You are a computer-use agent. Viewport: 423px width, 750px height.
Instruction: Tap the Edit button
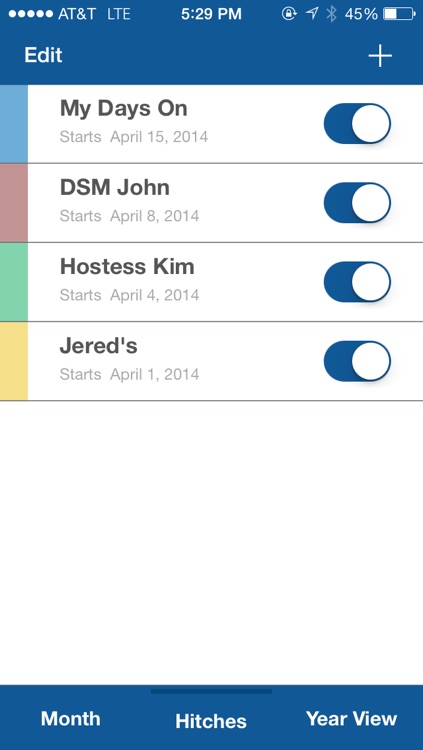point(43,55)
